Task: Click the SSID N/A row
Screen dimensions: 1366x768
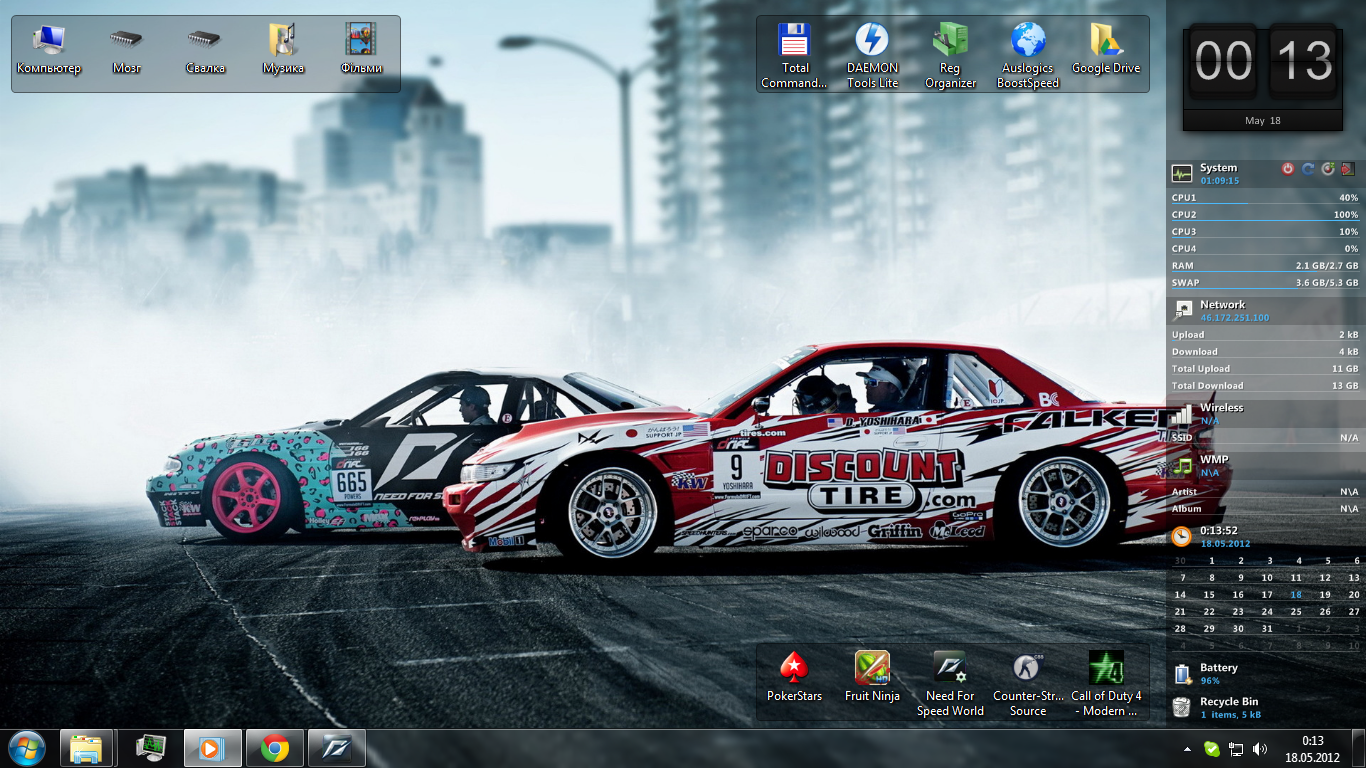Action: pos(1265,438)
